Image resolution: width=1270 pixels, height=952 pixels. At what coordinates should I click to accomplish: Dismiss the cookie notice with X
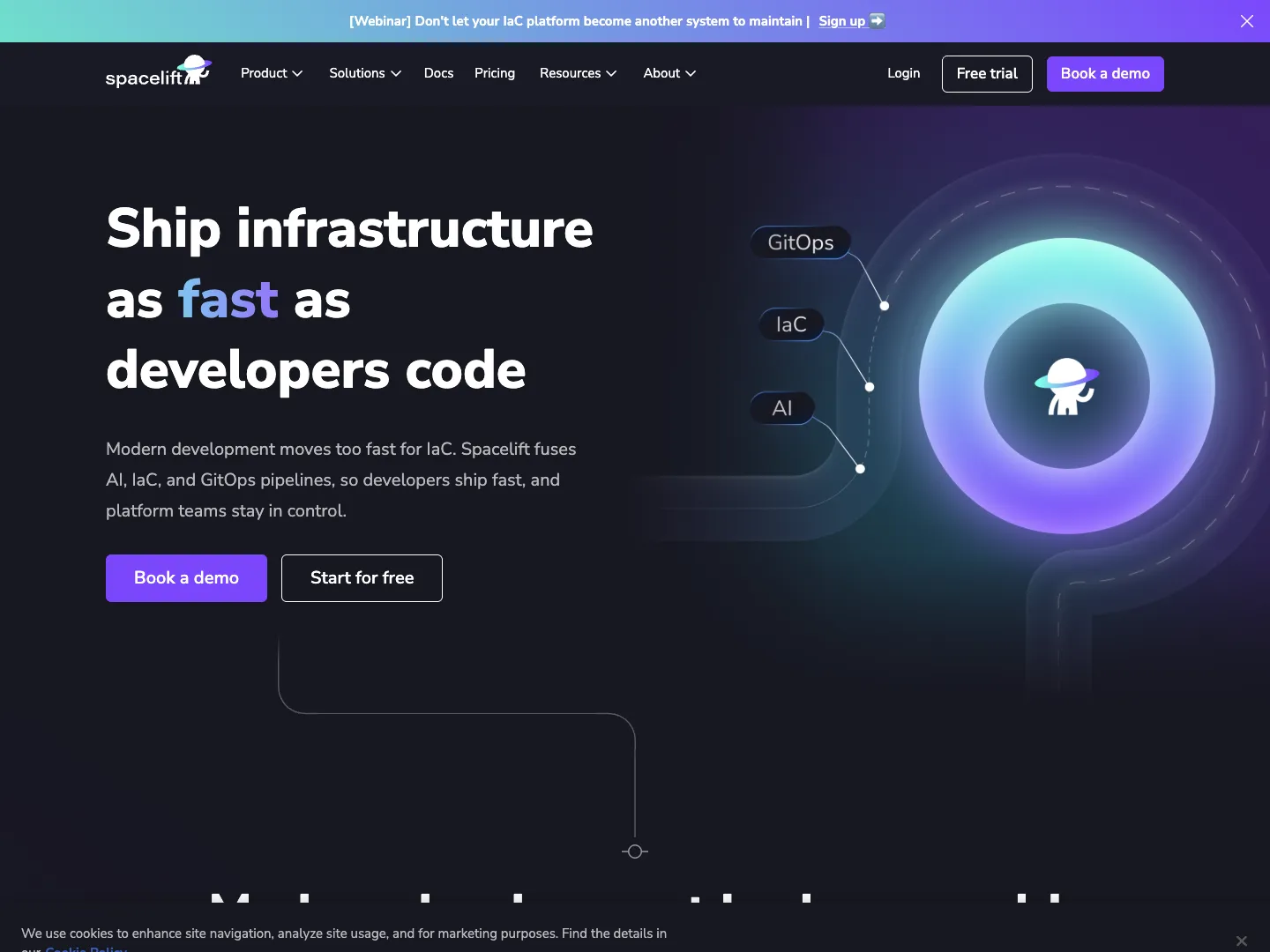click(1242, 941)
